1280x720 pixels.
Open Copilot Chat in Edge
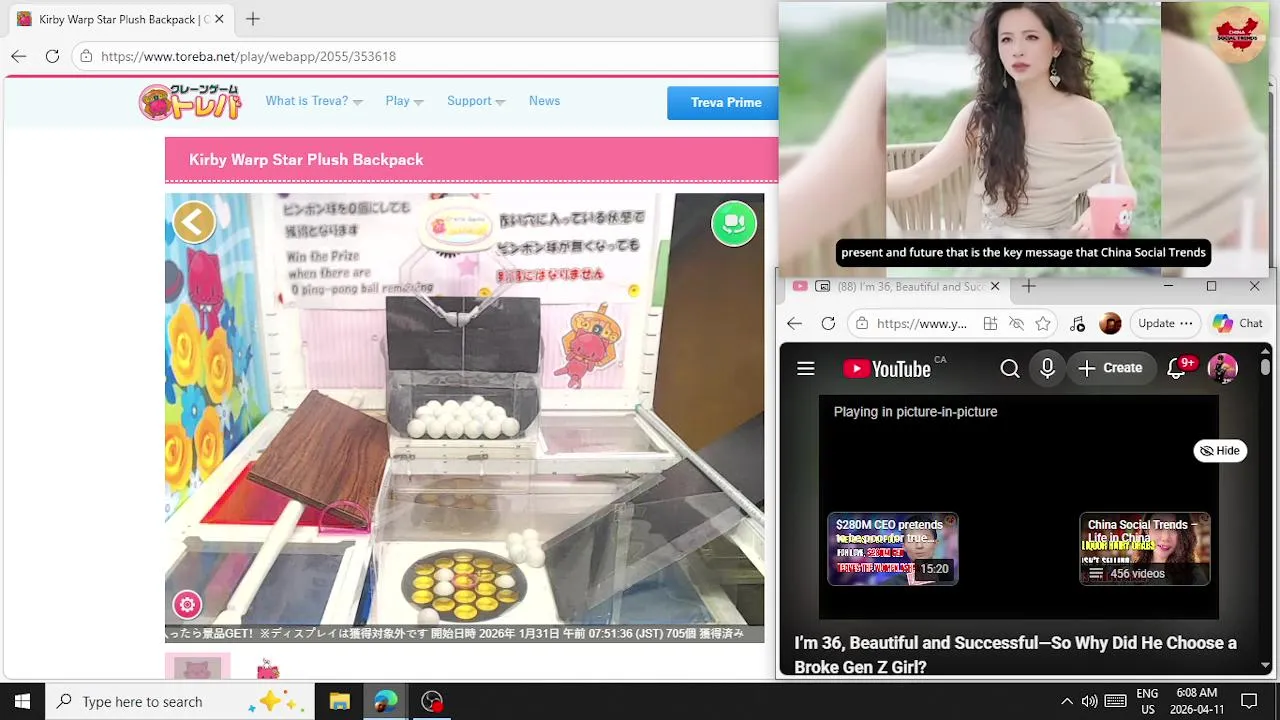click(x=1237, y=324)
